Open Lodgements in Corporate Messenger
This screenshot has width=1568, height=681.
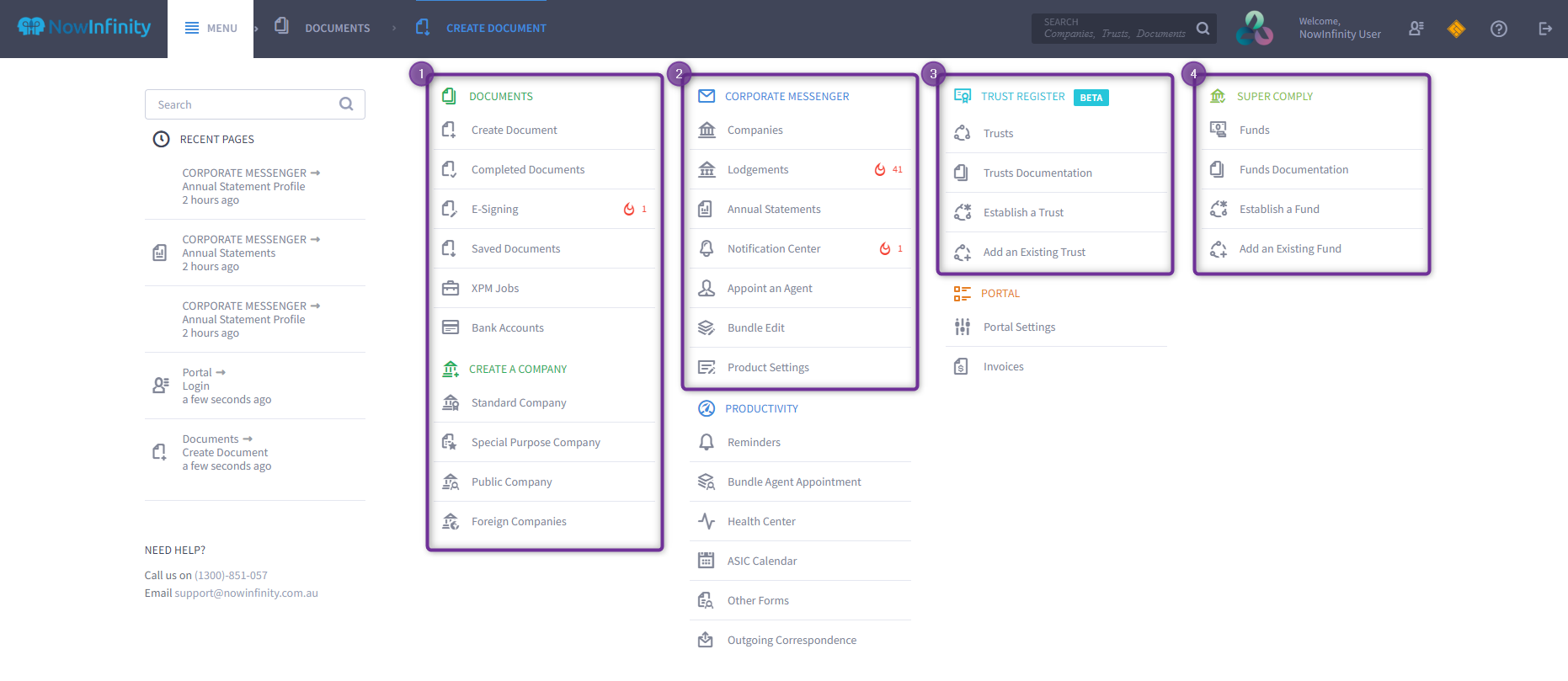(x=758, y=170)
